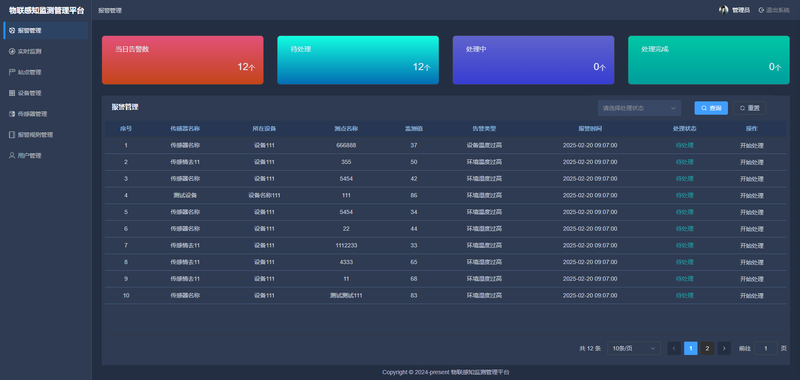800x380 pixels.
Task: Click the monitored value 86 cell
Action: pos(414,195)
